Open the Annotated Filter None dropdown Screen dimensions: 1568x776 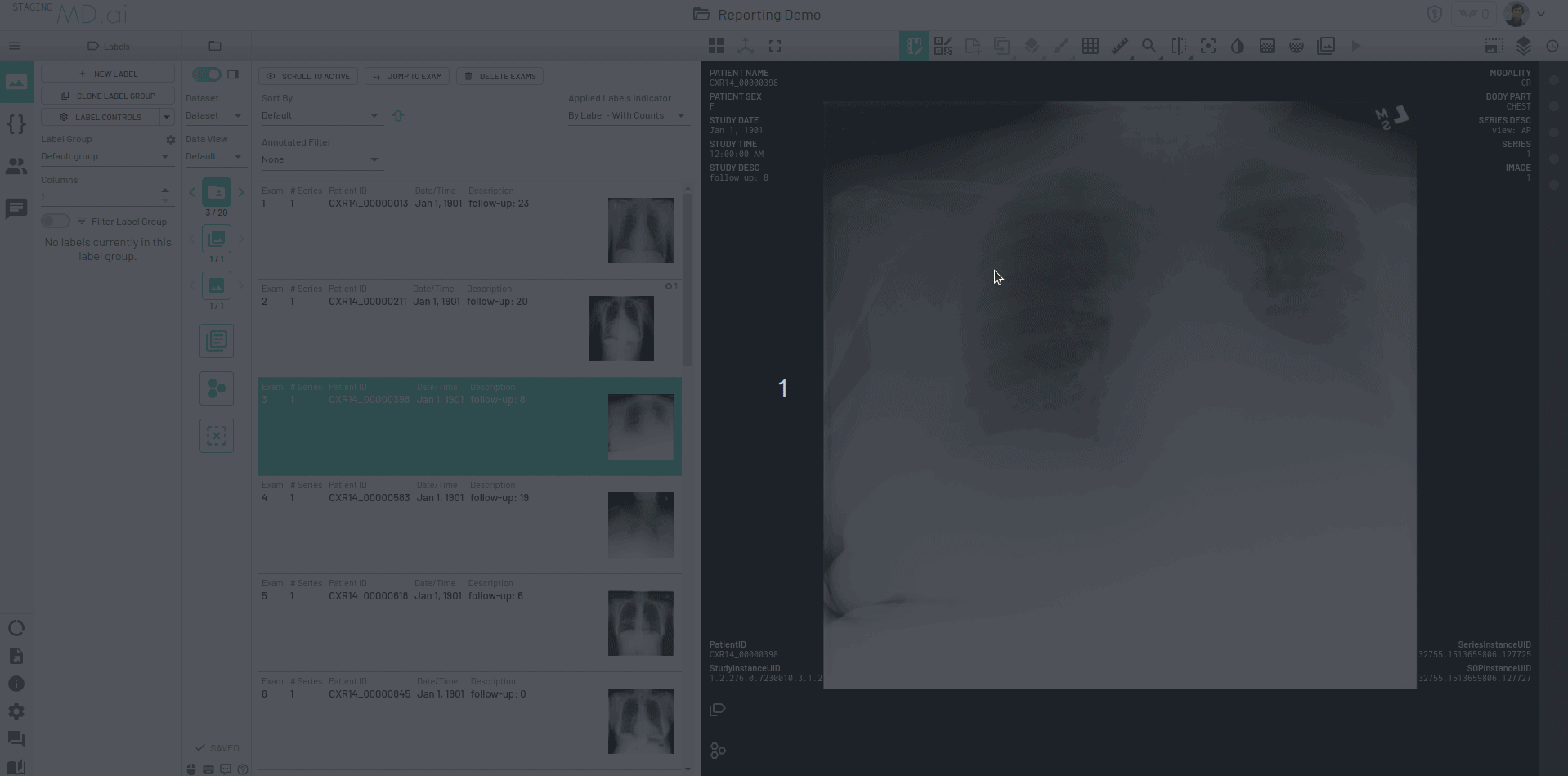pos(319,159)
